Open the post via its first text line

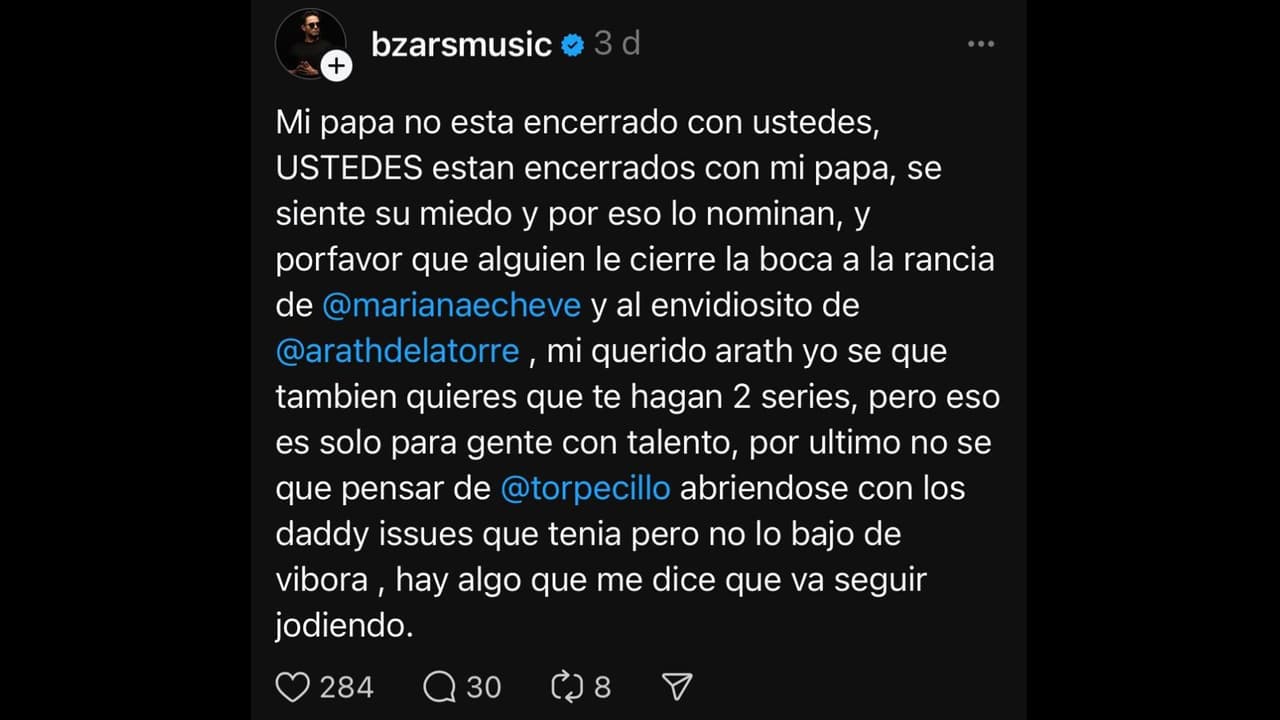point(582,123)
